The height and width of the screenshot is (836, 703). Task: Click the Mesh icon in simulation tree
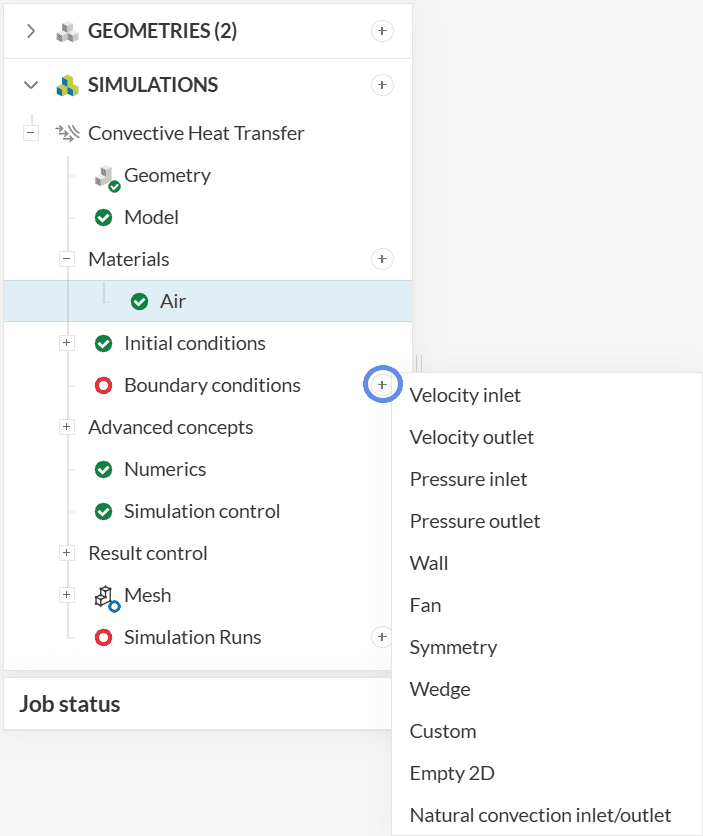(x=105, y=597)
